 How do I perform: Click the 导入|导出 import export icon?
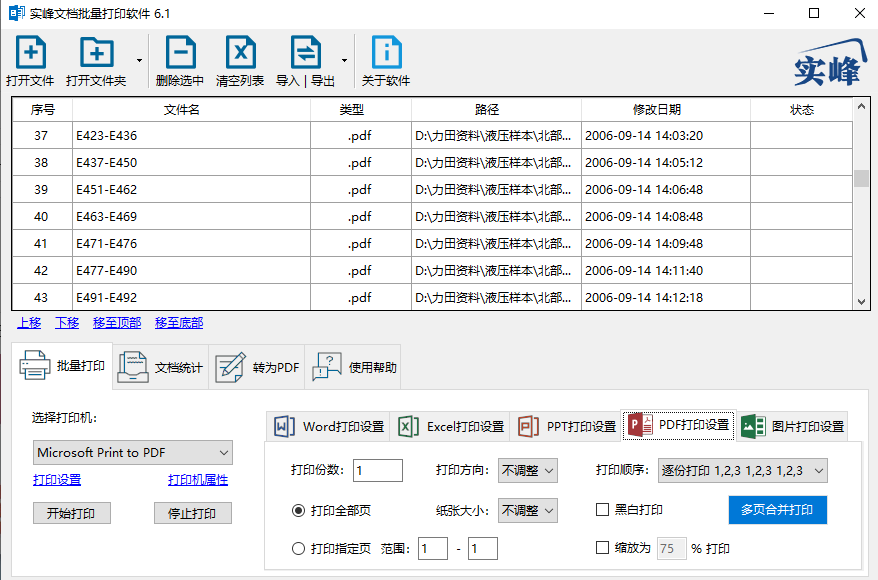(306, 52)
